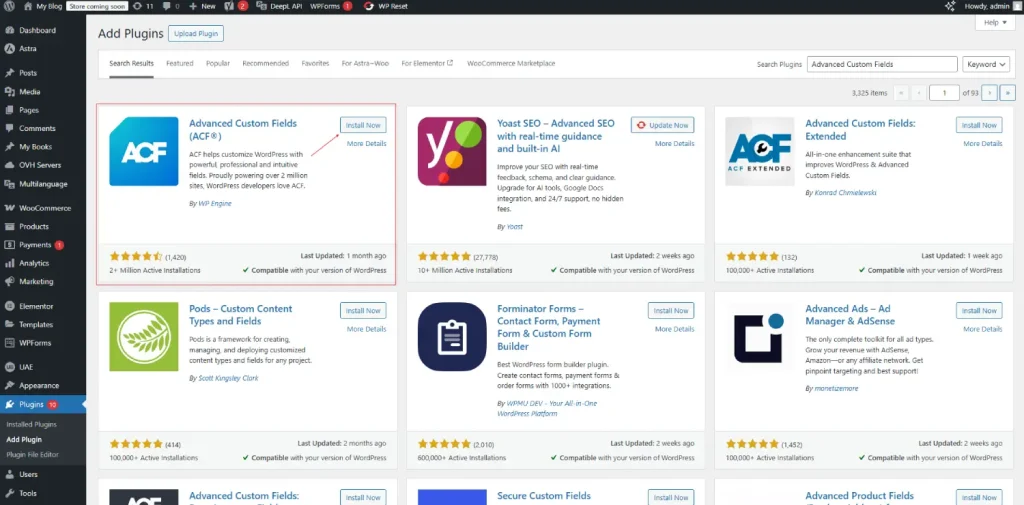Open Elementor from the sidebar menu

point(37,306)
